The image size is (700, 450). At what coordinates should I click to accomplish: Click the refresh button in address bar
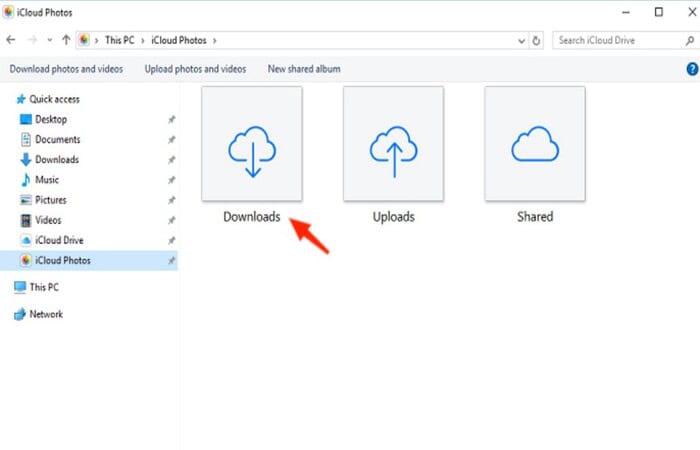(x=537, y=41)
